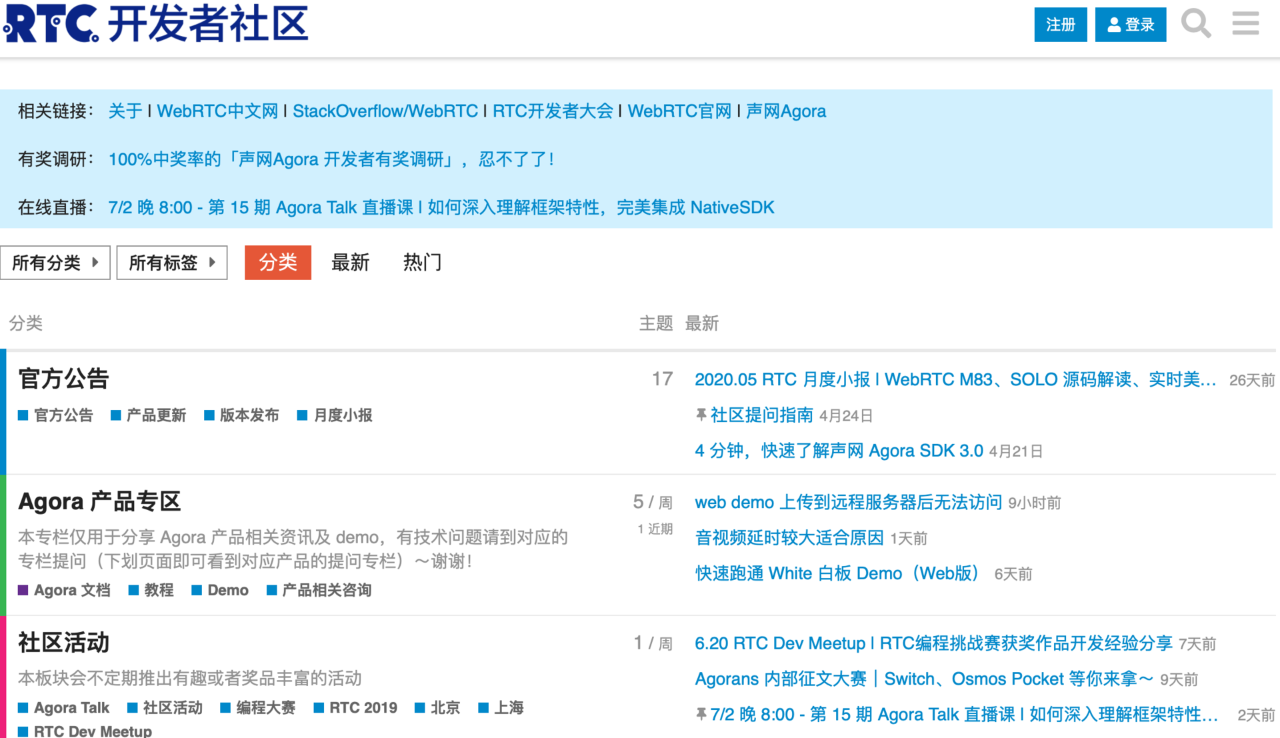Open the pinned 7/2 晚 8:00 Agora Talk topic
This screenshot has height=738, width=1280.
[964, 715]
